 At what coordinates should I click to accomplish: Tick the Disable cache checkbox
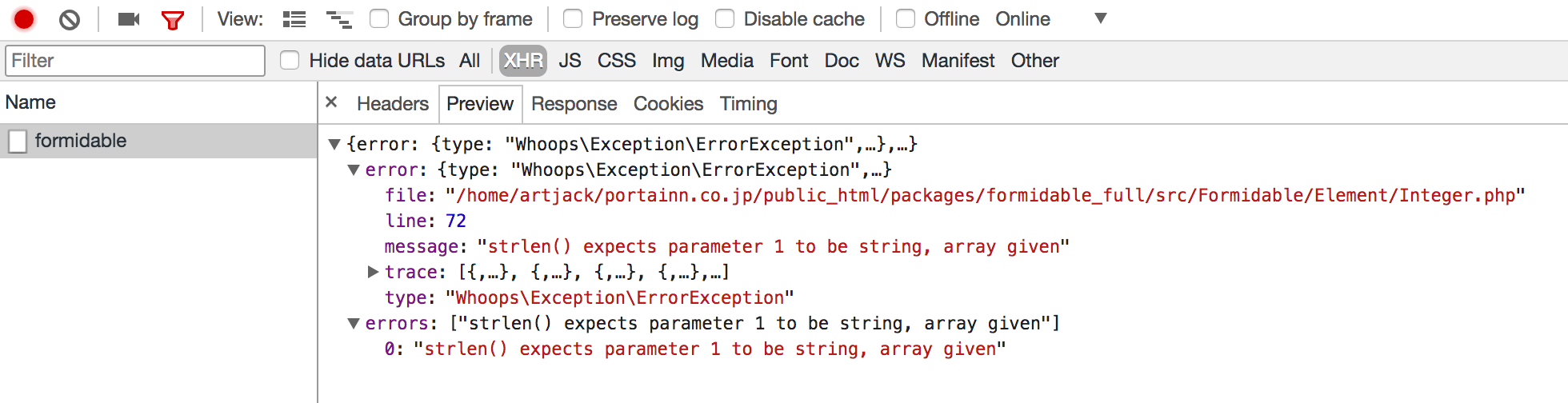click(x=725, y=18)
